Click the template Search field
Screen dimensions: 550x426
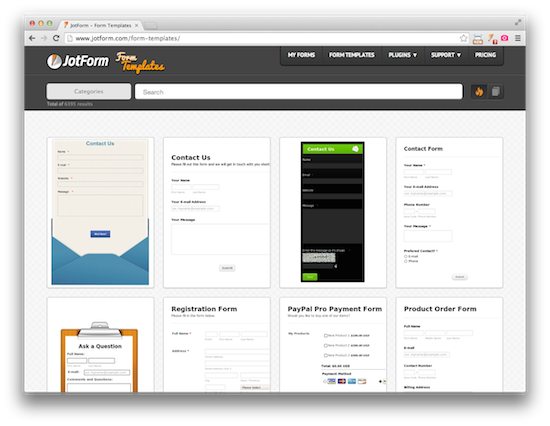click(299, 92)
